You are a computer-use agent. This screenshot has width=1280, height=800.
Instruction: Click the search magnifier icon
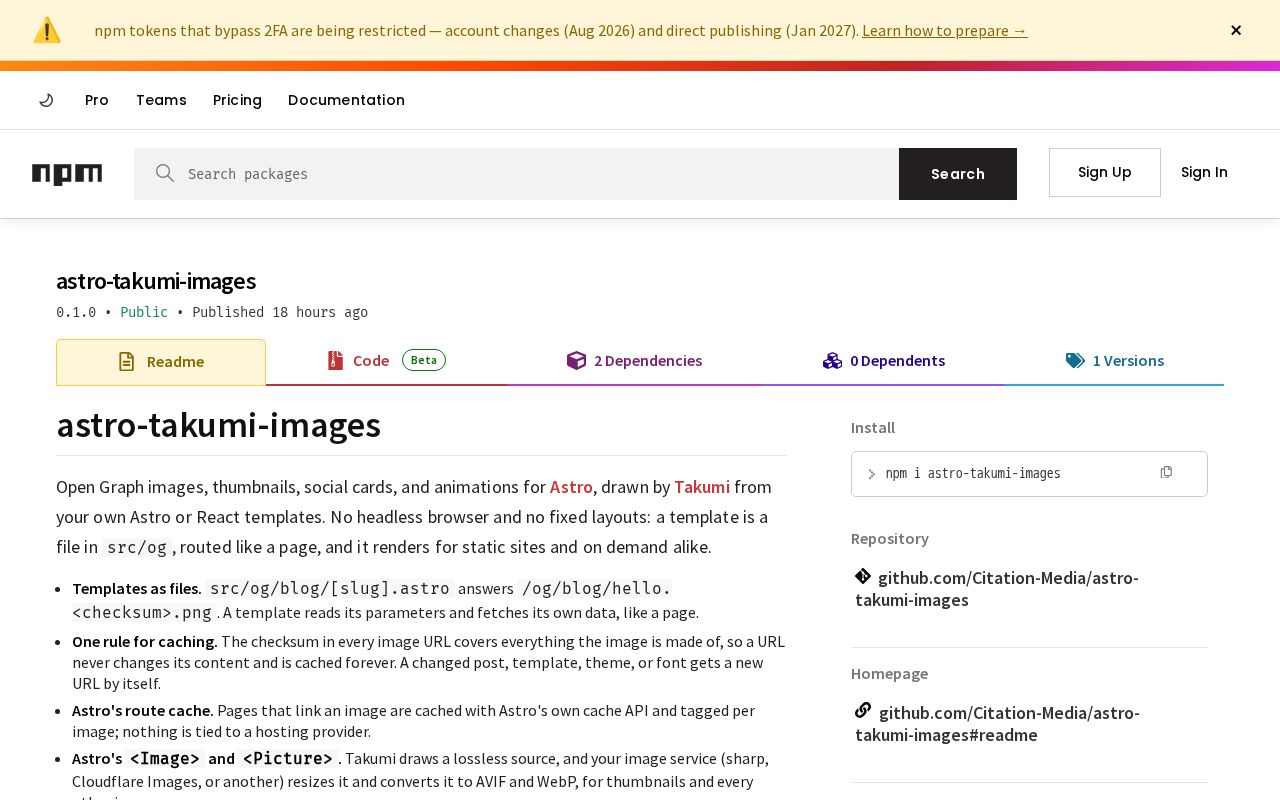(165, 173)
